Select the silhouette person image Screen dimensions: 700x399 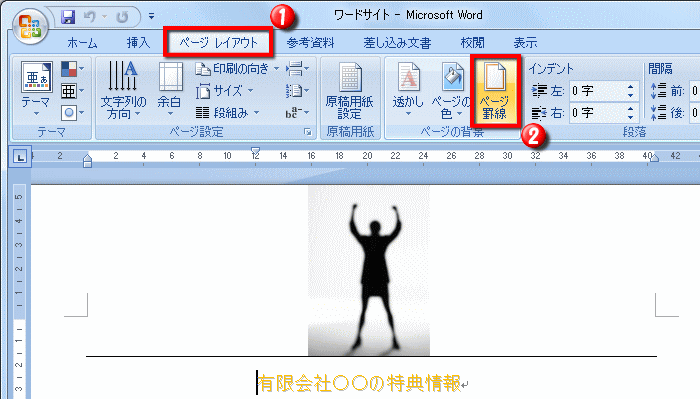click(x=369, y=271)
